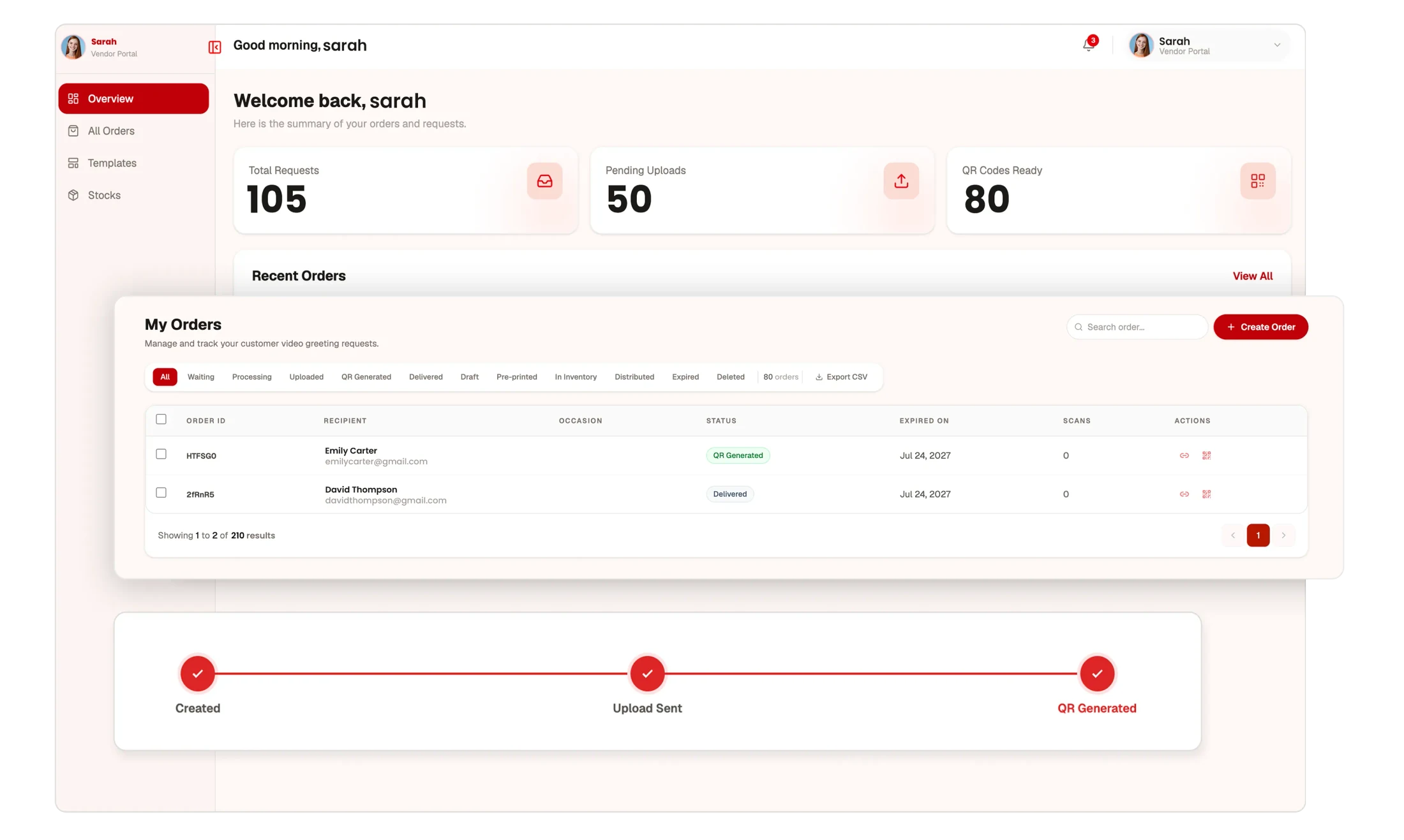1404x840 pixels.
Task: Copy link for order 2fRnR5
Action: coord(1184,494)
